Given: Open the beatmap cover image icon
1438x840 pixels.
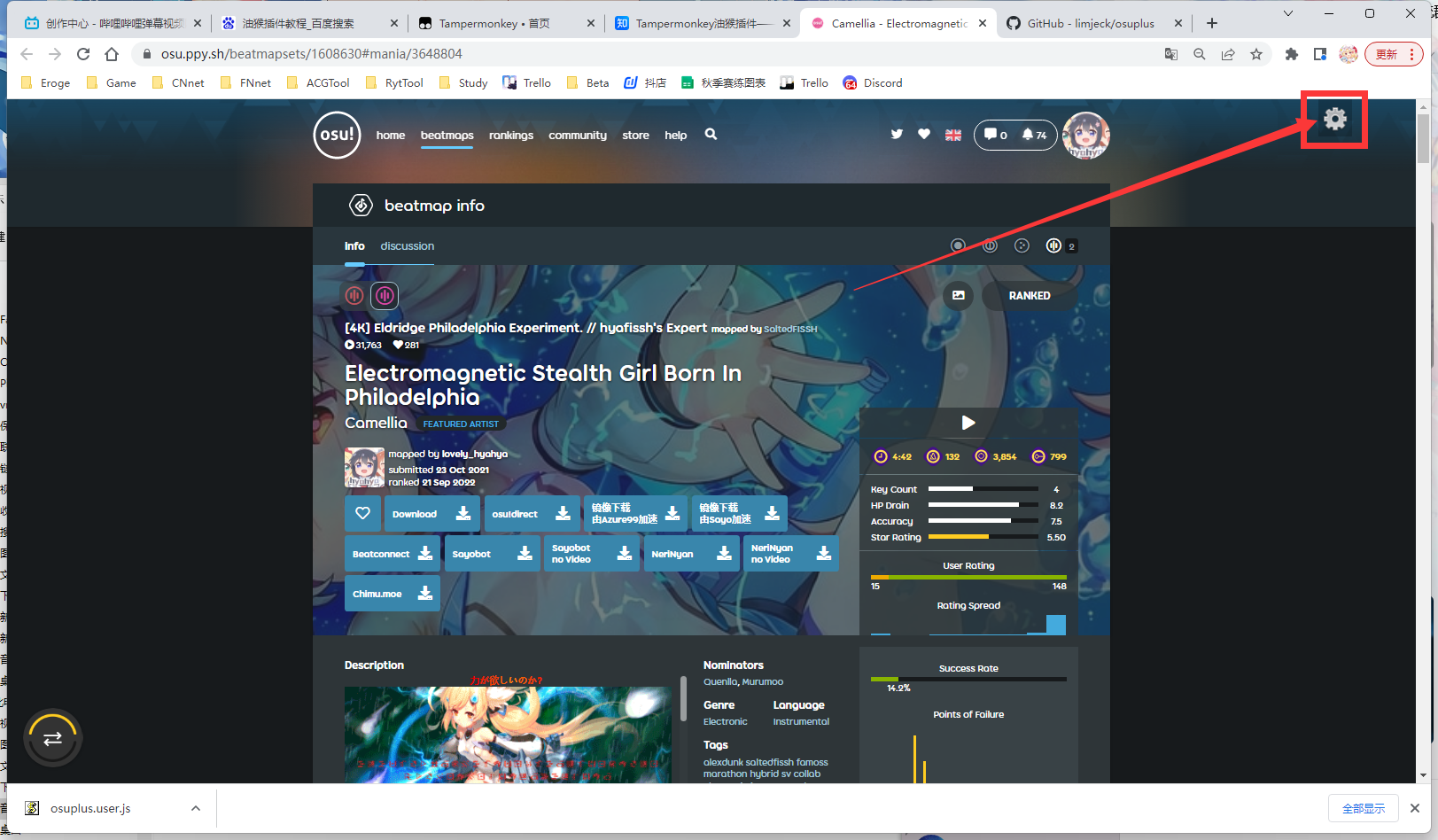Looking at the screenshot, I should coord(958,295).
